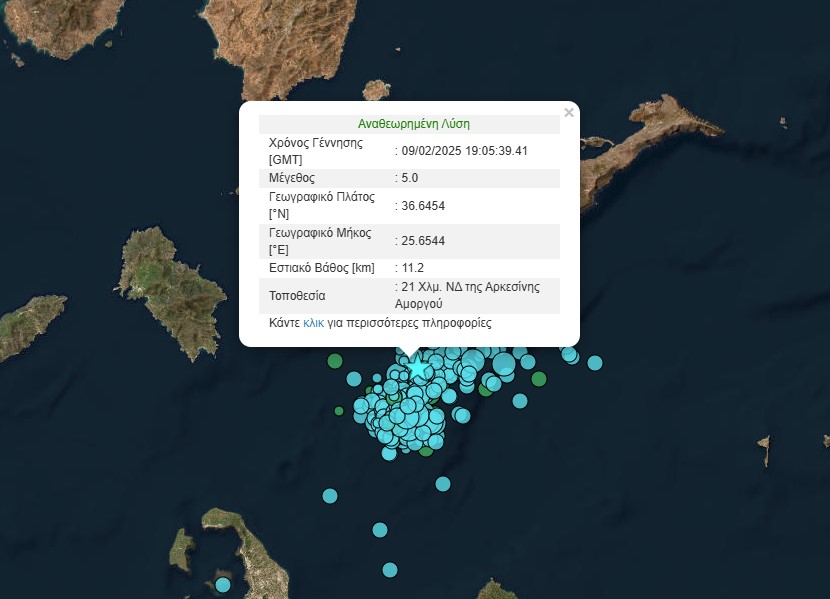Select the cyan star epicenter marker

(417, 369)
